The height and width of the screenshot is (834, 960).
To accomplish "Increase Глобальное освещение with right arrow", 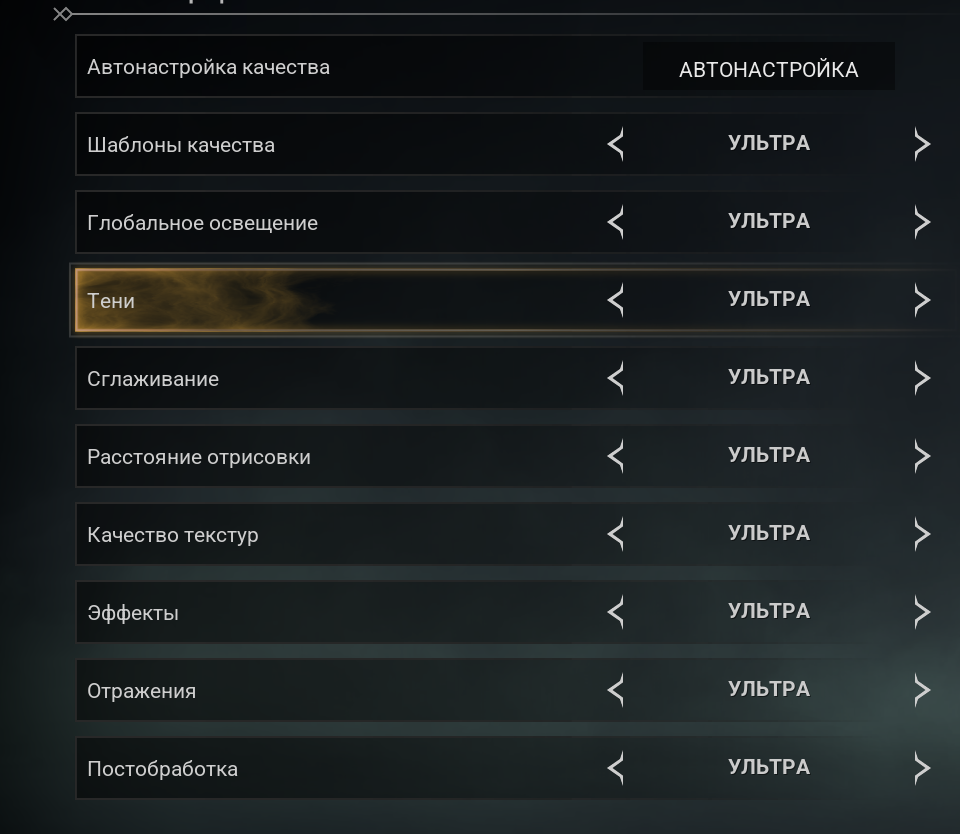I will coord(921,222).
